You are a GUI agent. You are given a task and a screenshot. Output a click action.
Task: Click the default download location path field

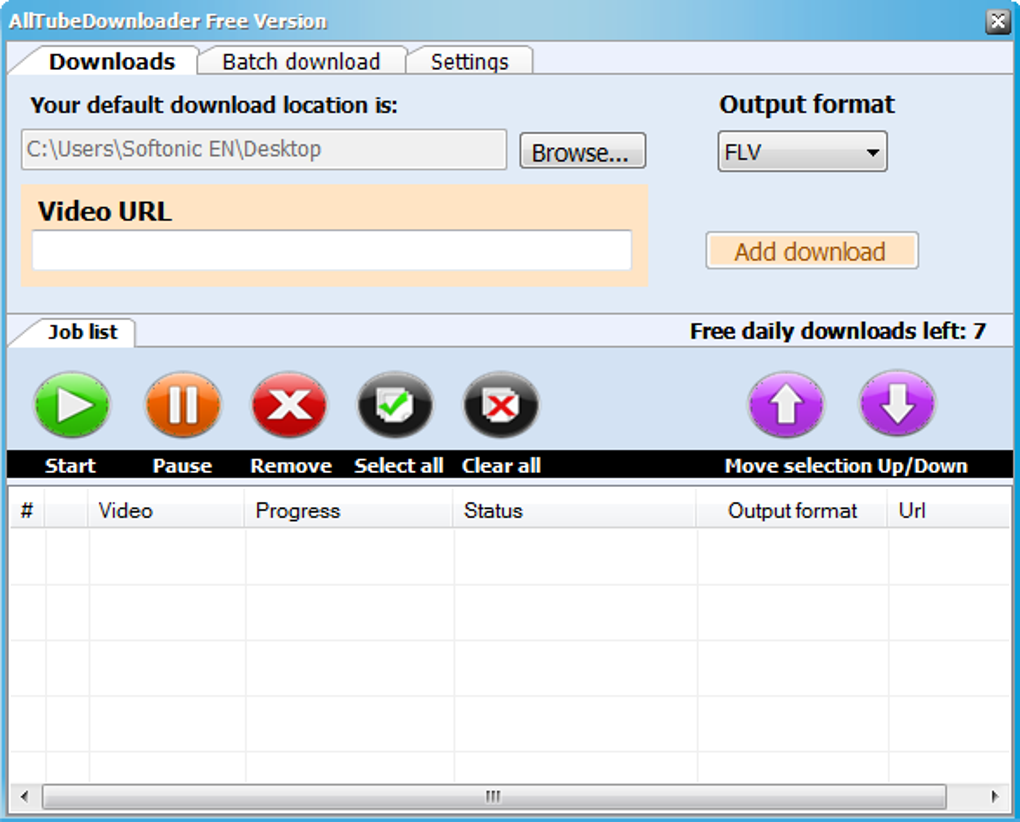pyautogui.click(x=263, y=150)
